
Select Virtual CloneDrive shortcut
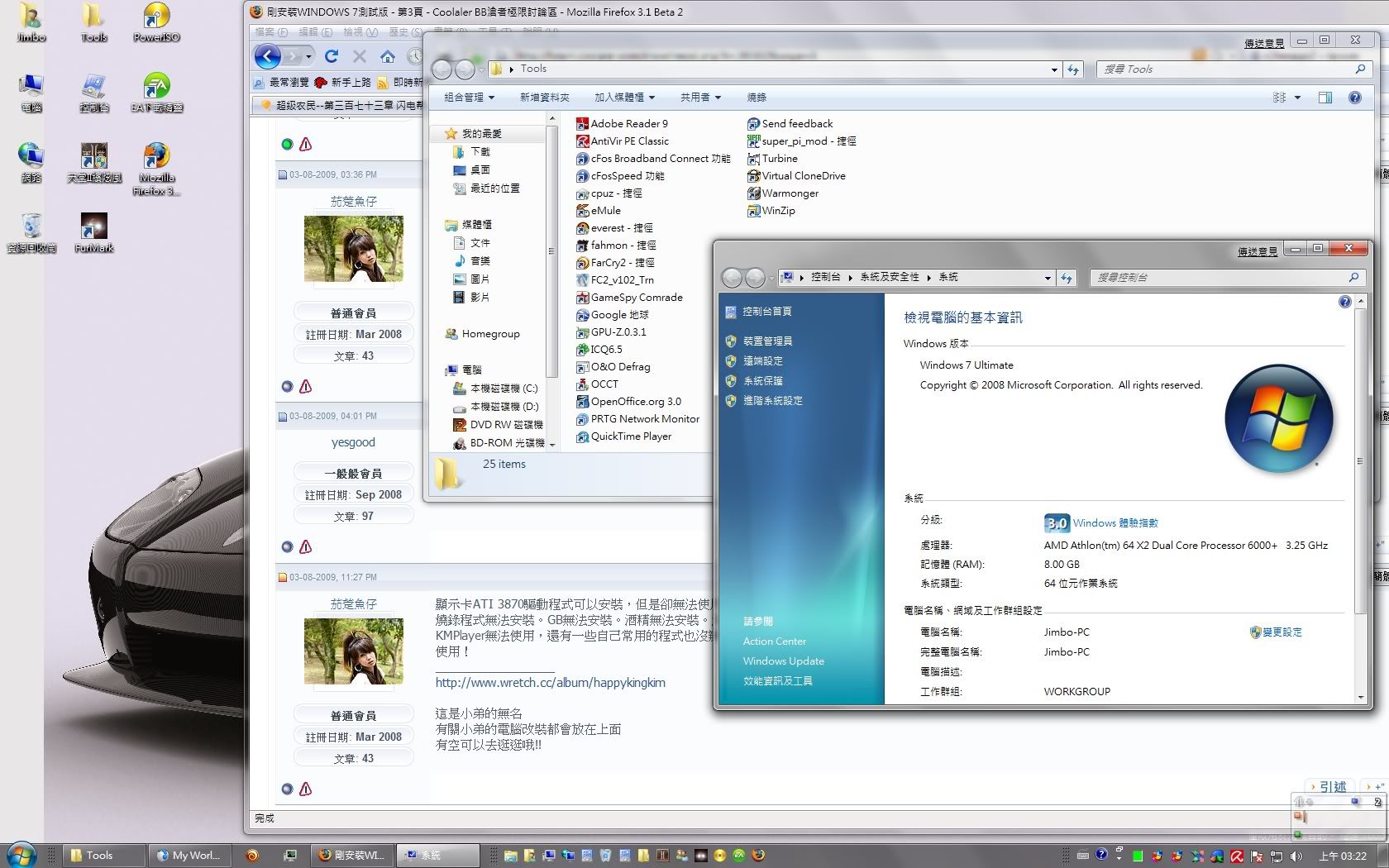(796, 175)
